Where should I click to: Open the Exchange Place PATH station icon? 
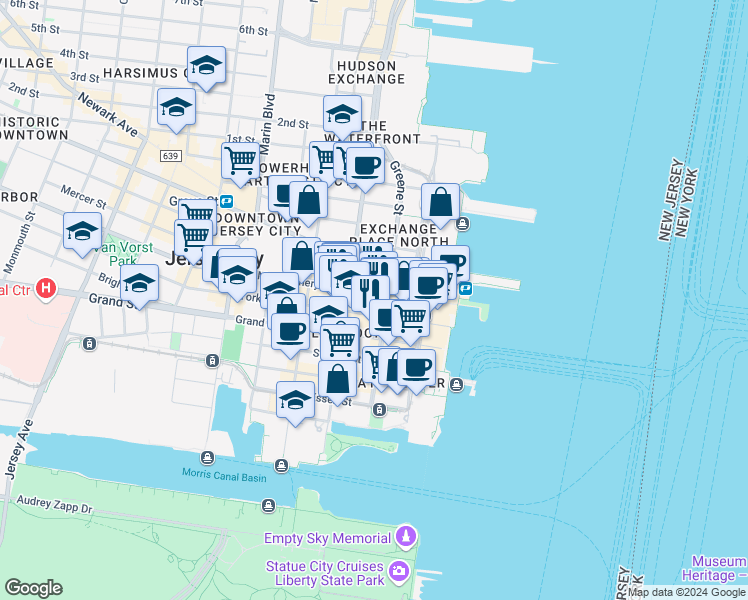[x=466, y=289]
